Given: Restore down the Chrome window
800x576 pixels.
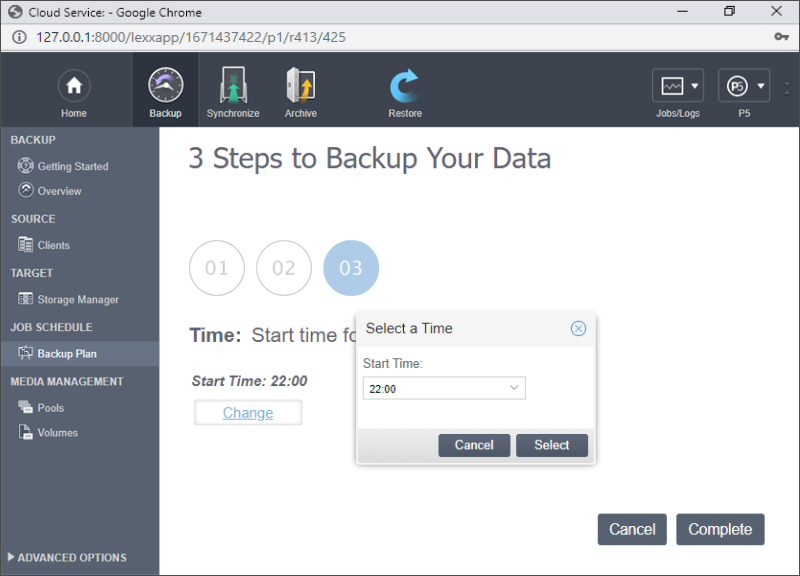Looking at the screenshot, I should click(x=730, y=12).
